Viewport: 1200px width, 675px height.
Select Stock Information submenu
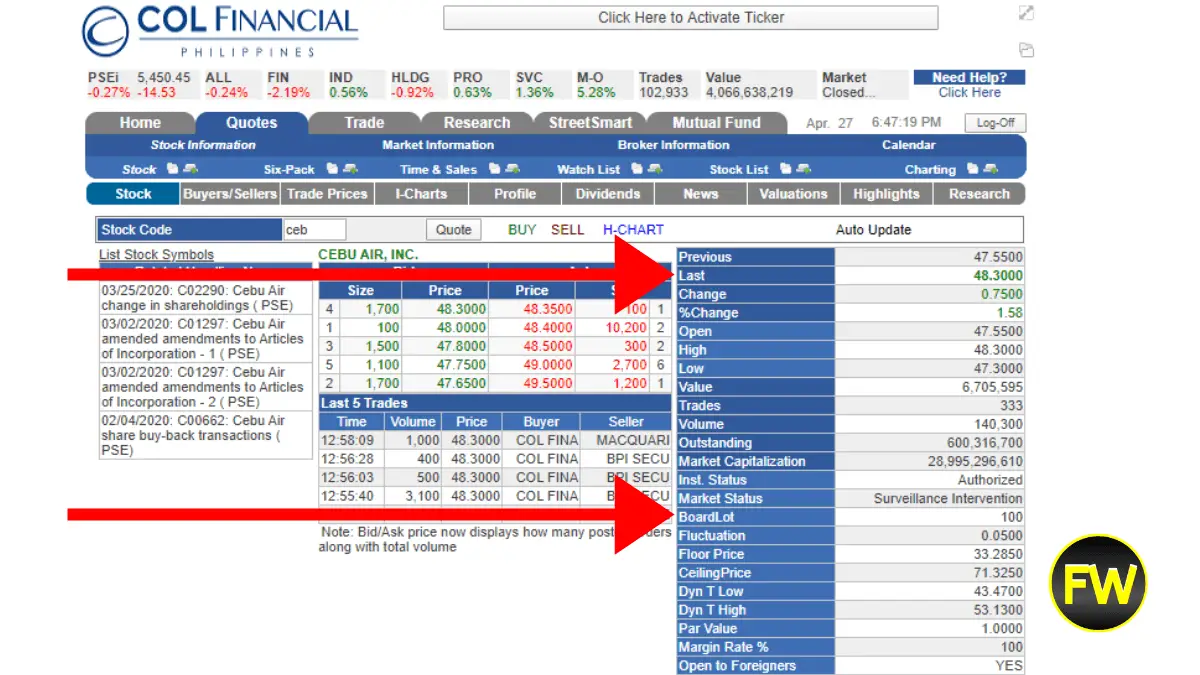(x=203, y=145)
